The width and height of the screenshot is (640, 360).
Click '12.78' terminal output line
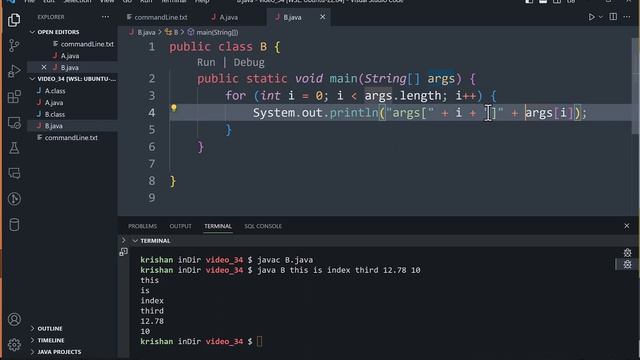point(152,321)
